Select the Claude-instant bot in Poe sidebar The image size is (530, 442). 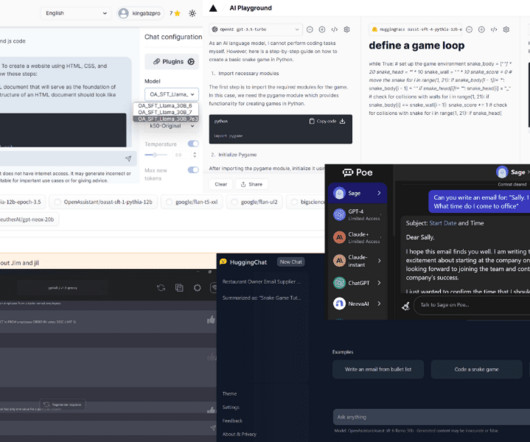(x=358, y=261)
